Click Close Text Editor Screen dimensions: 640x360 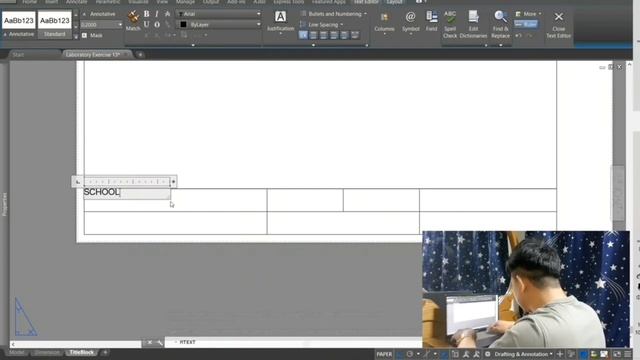tap(559, 24)
